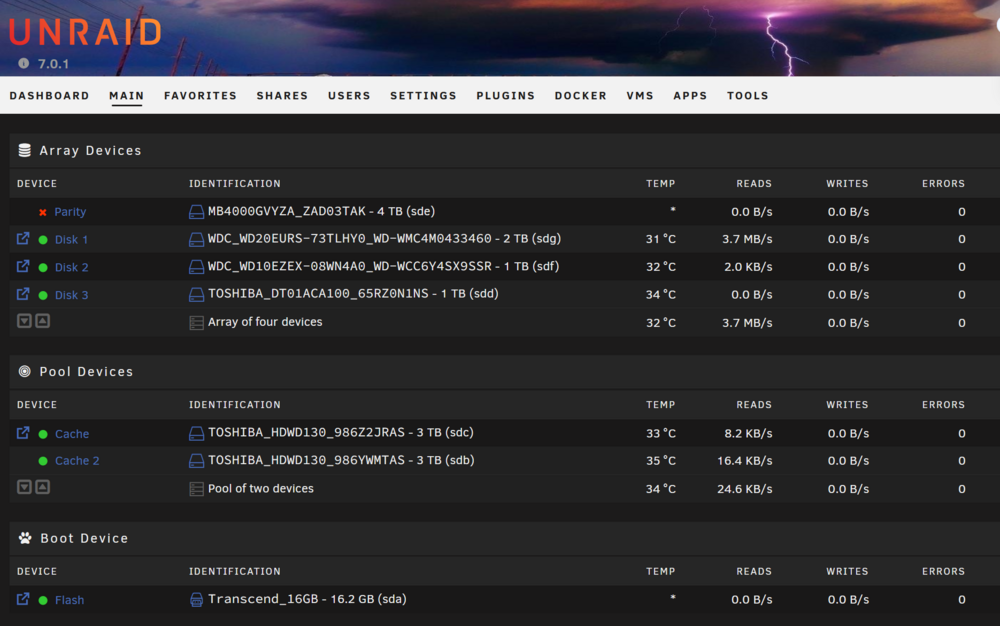The height and width of the screenshot is (626, 1000).
Task: Click the drive icon for TOSHIBA_DT01ACA100 disk
Action: point(196,295)
